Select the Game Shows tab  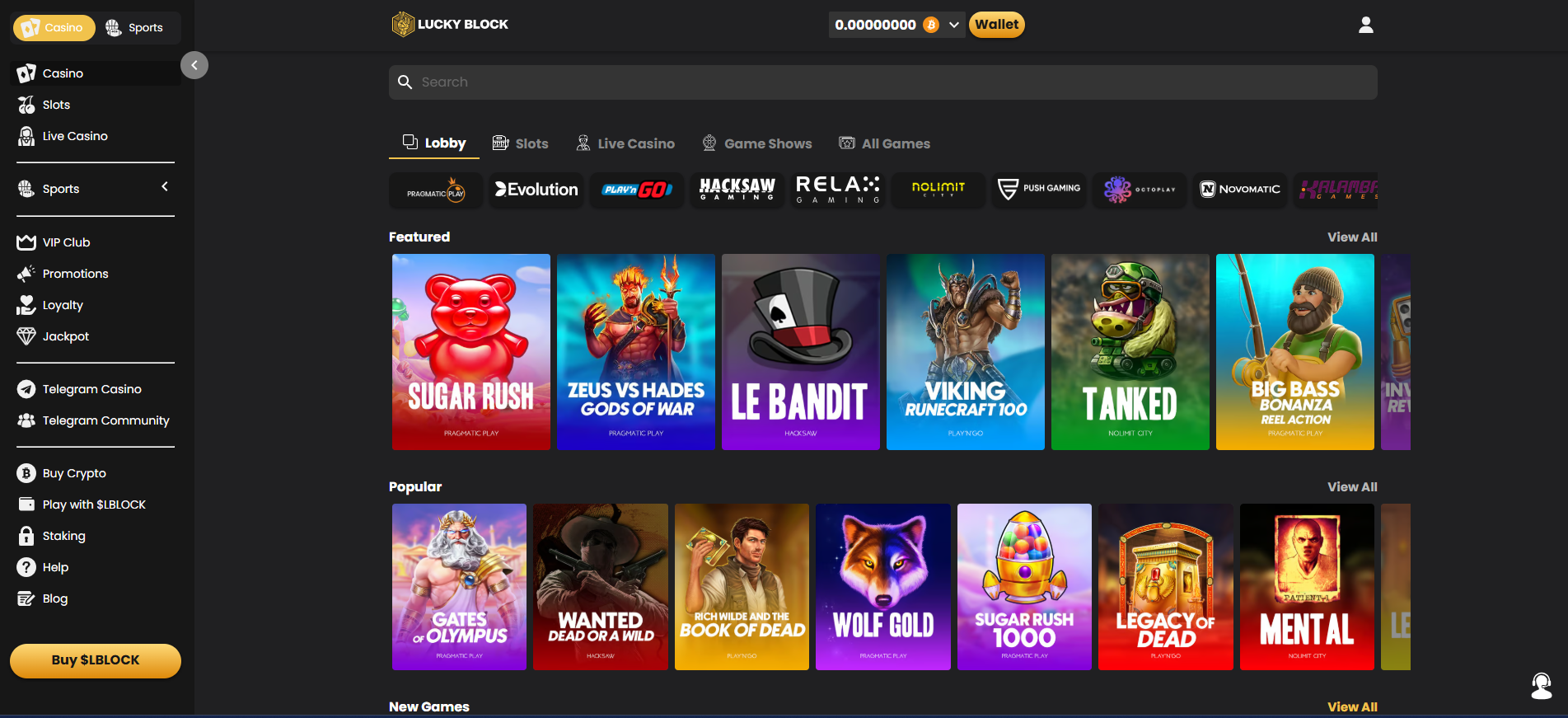pyautogui.click(x=757, y=143)
